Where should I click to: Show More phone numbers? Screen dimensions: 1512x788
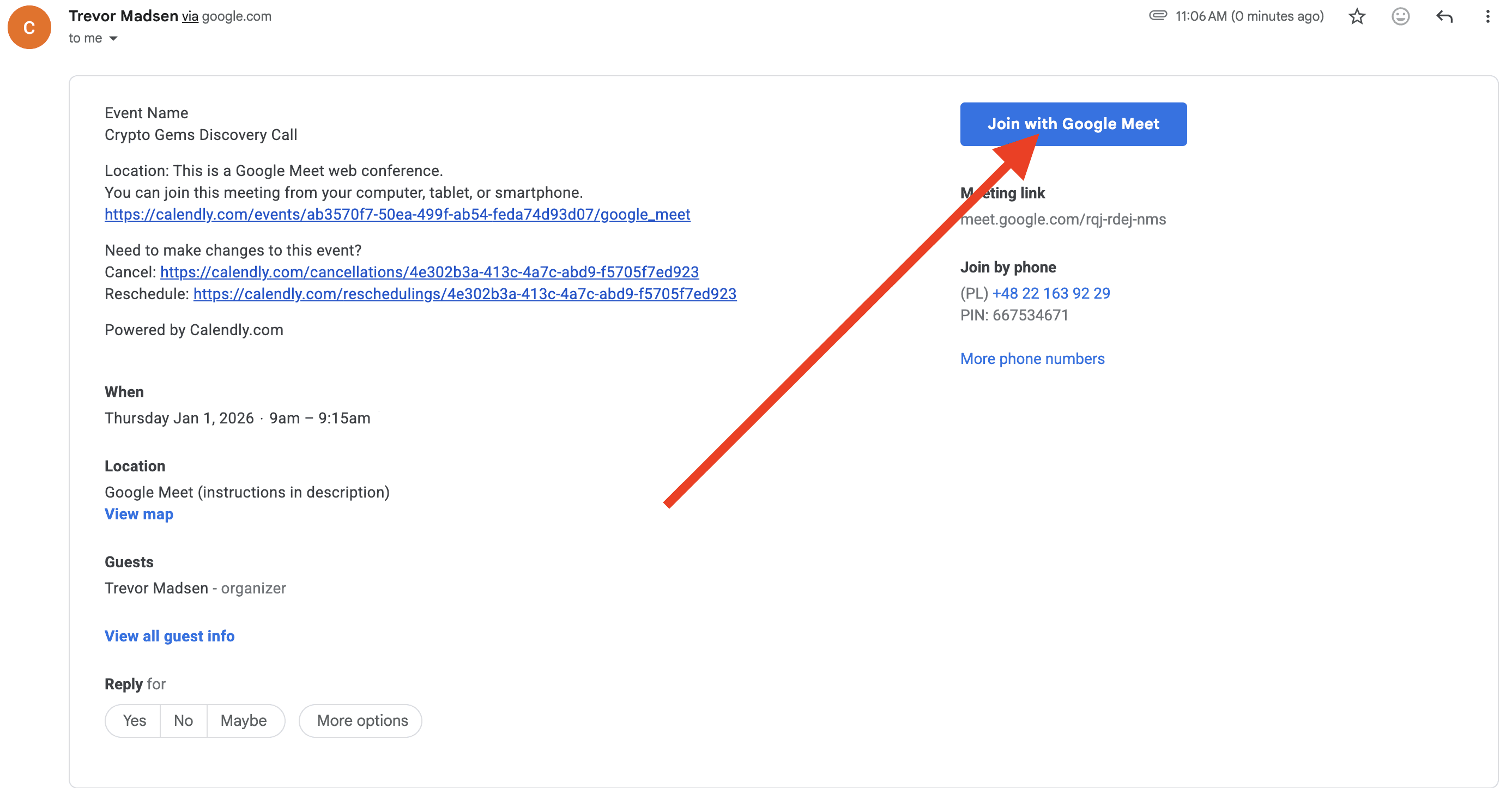tap(1032, 359)
